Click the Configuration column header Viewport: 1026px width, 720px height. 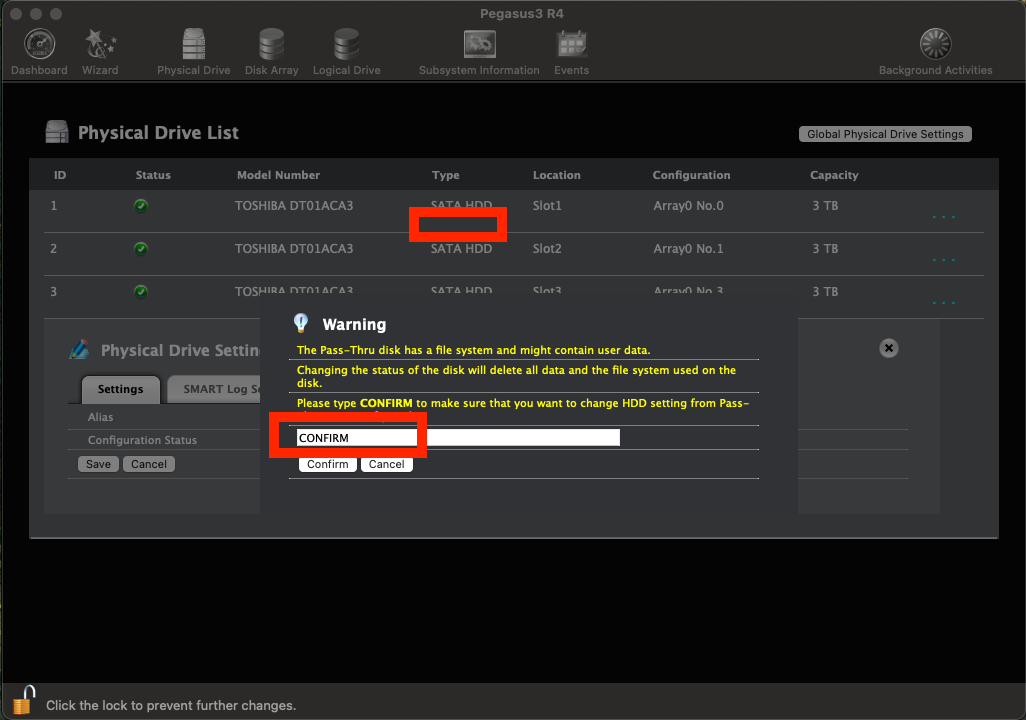pos(692,175)
